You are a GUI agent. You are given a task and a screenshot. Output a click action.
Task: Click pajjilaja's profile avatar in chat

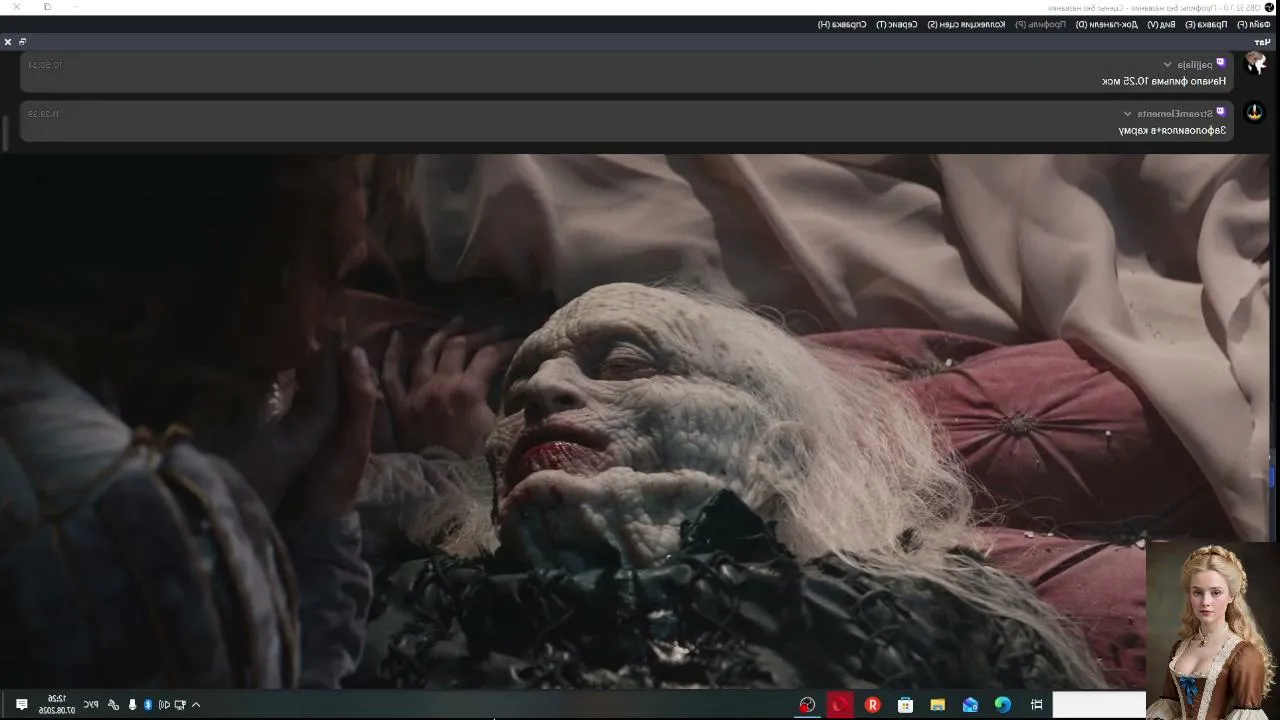point(1254,63)
